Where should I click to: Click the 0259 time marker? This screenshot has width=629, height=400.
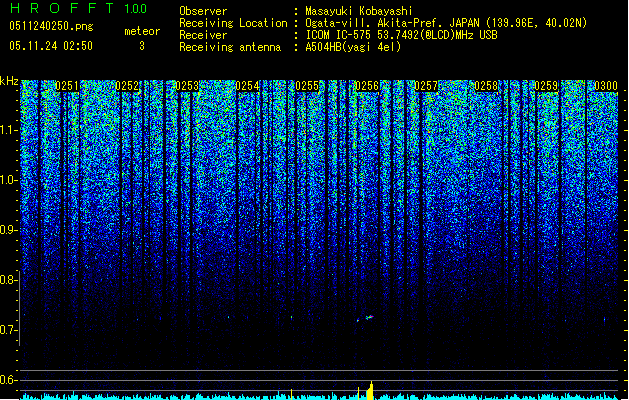[x=546, y=86]
